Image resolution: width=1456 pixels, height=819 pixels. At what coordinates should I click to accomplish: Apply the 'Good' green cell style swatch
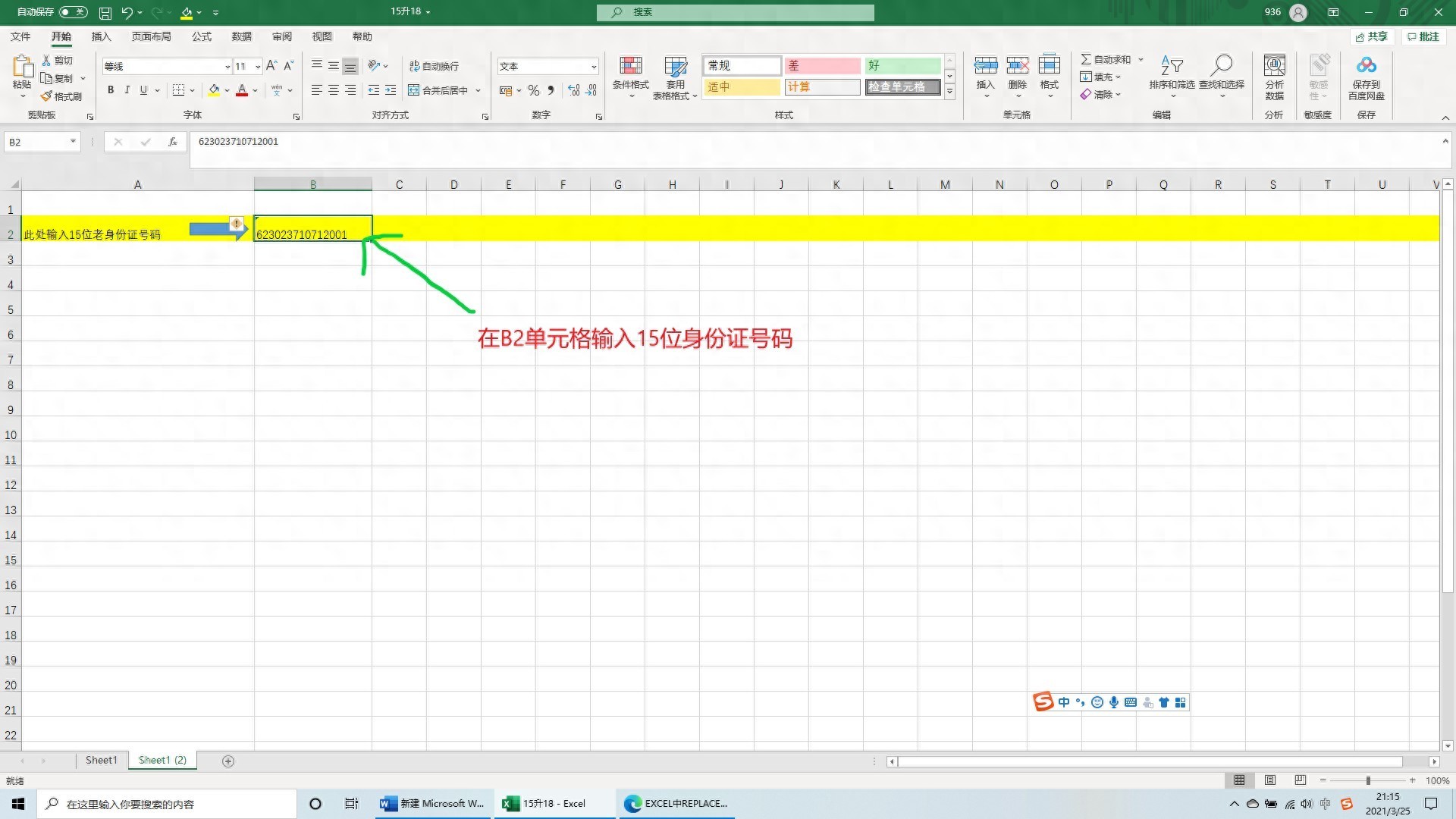[902, 66]
